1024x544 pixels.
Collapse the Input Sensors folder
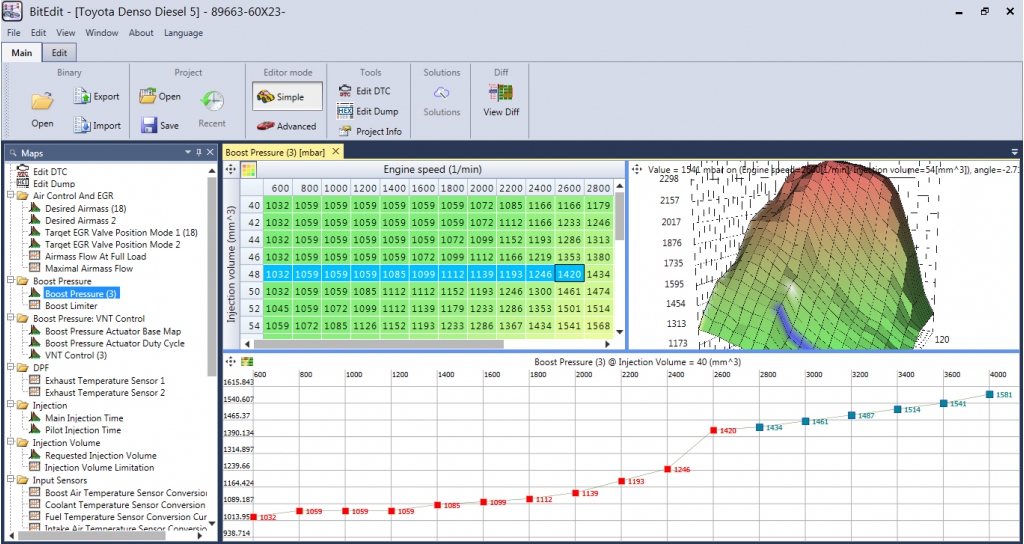(10, 481)
